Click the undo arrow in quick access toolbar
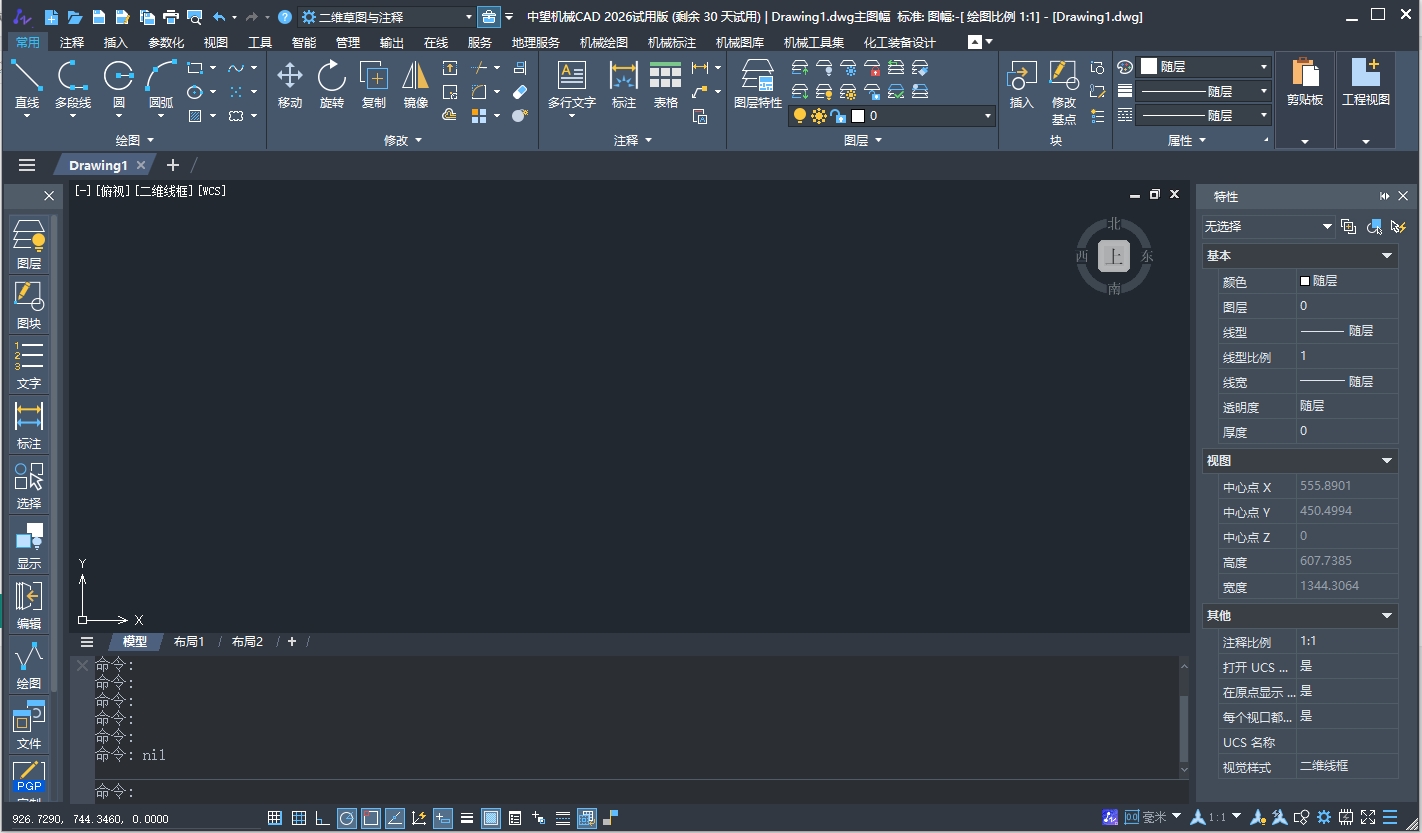The width and height of the screenshot is (1422, 833). (x=219, y=17)
